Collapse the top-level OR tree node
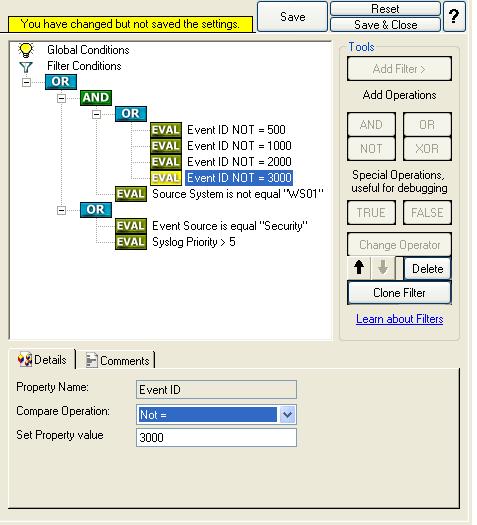Viewport: 477px width, 525px height. pos(26,82)
